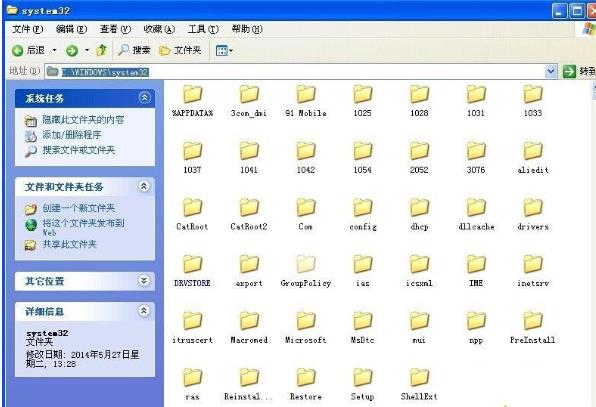Click the folder icon in the address bar
This screenshot has height=407, width=596.
[x=52, y=71]
